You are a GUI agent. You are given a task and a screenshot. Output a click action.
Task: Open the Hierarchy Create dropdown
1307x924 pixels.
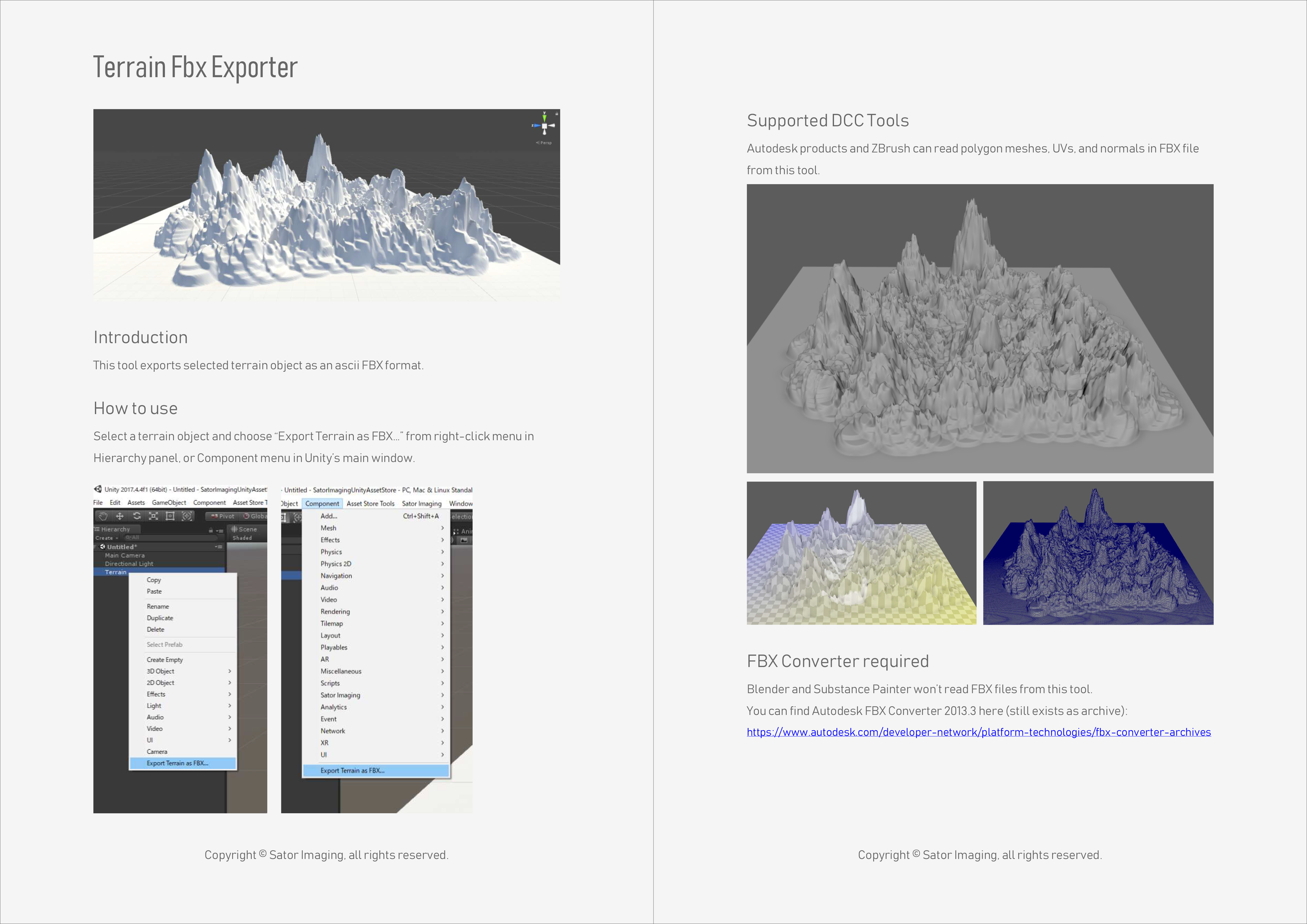pyautogui.click(x=106, y=538)
